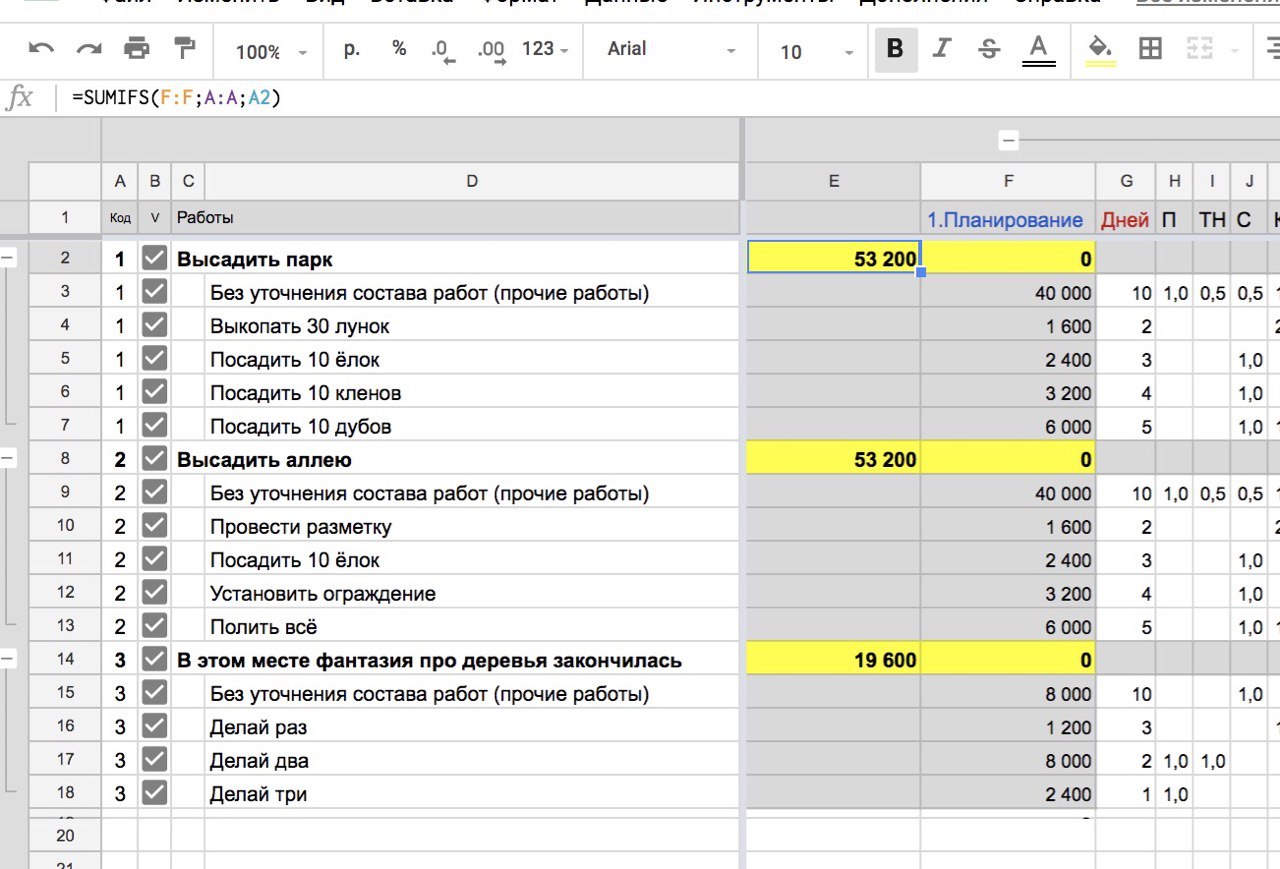This screenshot has height=869, width=1280.
Task: Increase decimal places
Action: [491, 50]
